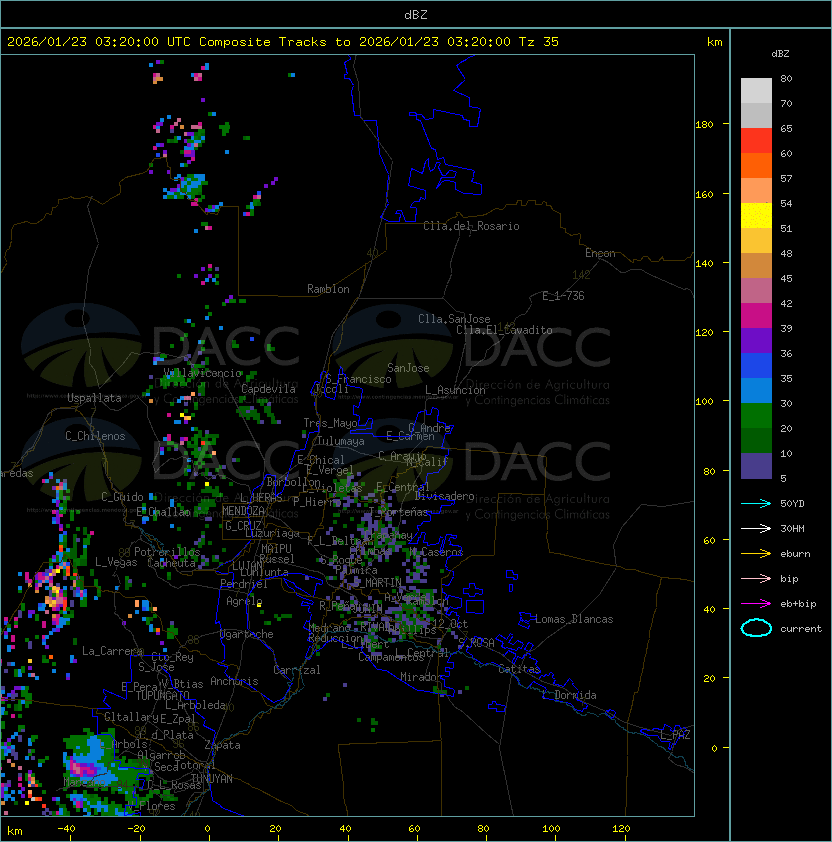Viewport: 832px width, 842px height.
Task: Click the 'km' unit label at top right
Action: tap(714, 42)
